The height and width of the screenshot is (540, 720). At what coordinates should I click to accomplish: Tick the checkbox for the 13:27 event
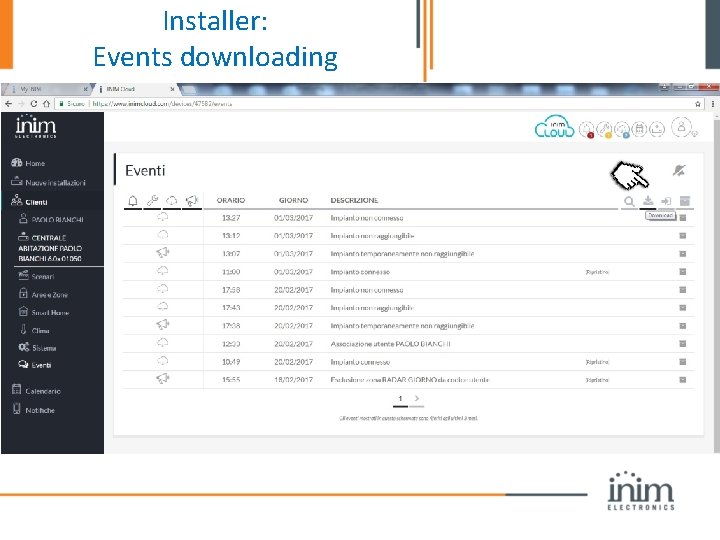pos(683,218)
